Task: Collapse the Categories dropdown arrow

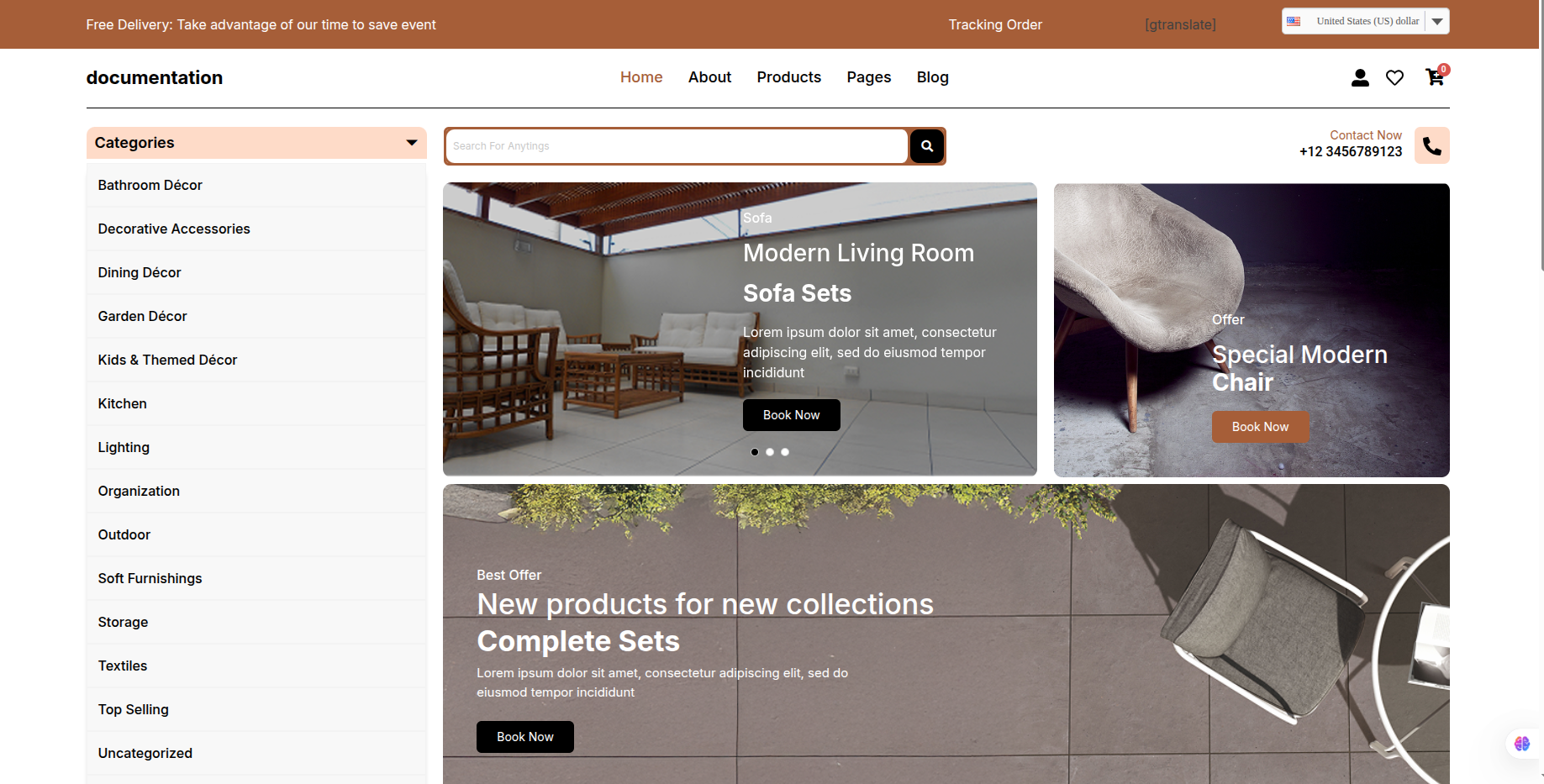Action: [x=412, y=143]
